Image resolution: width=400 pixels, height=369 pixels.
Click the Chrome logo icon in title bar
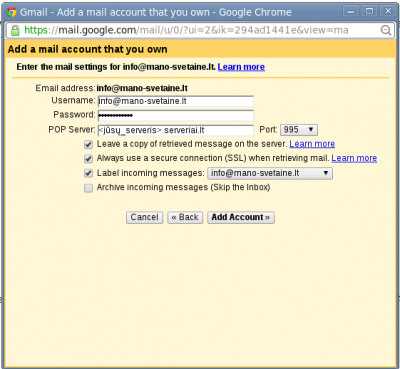click(x=12, y=13)
